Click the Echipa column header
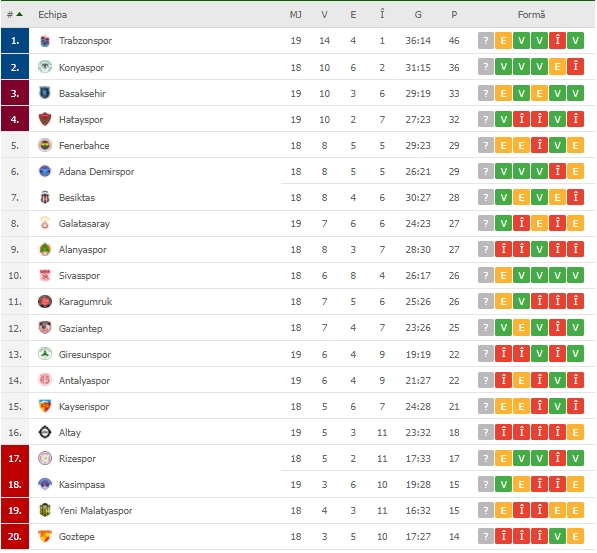This screenshot has height=553, width=597. coord(53,15)
